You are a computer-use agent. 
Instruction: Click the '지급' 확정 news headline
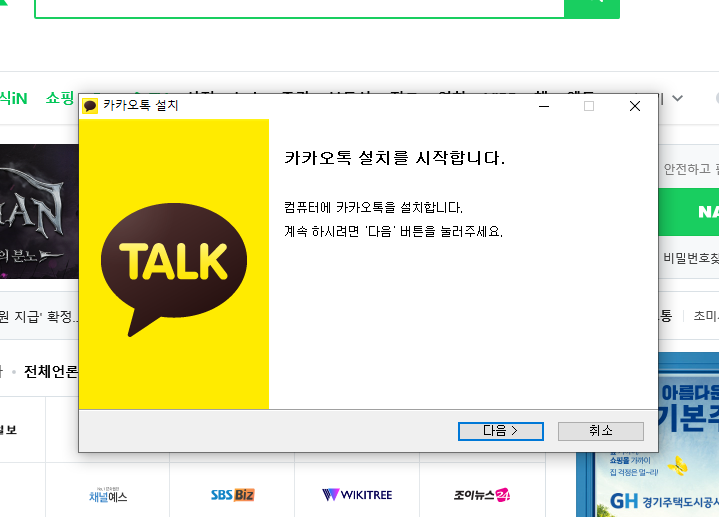tap(39, 317)
